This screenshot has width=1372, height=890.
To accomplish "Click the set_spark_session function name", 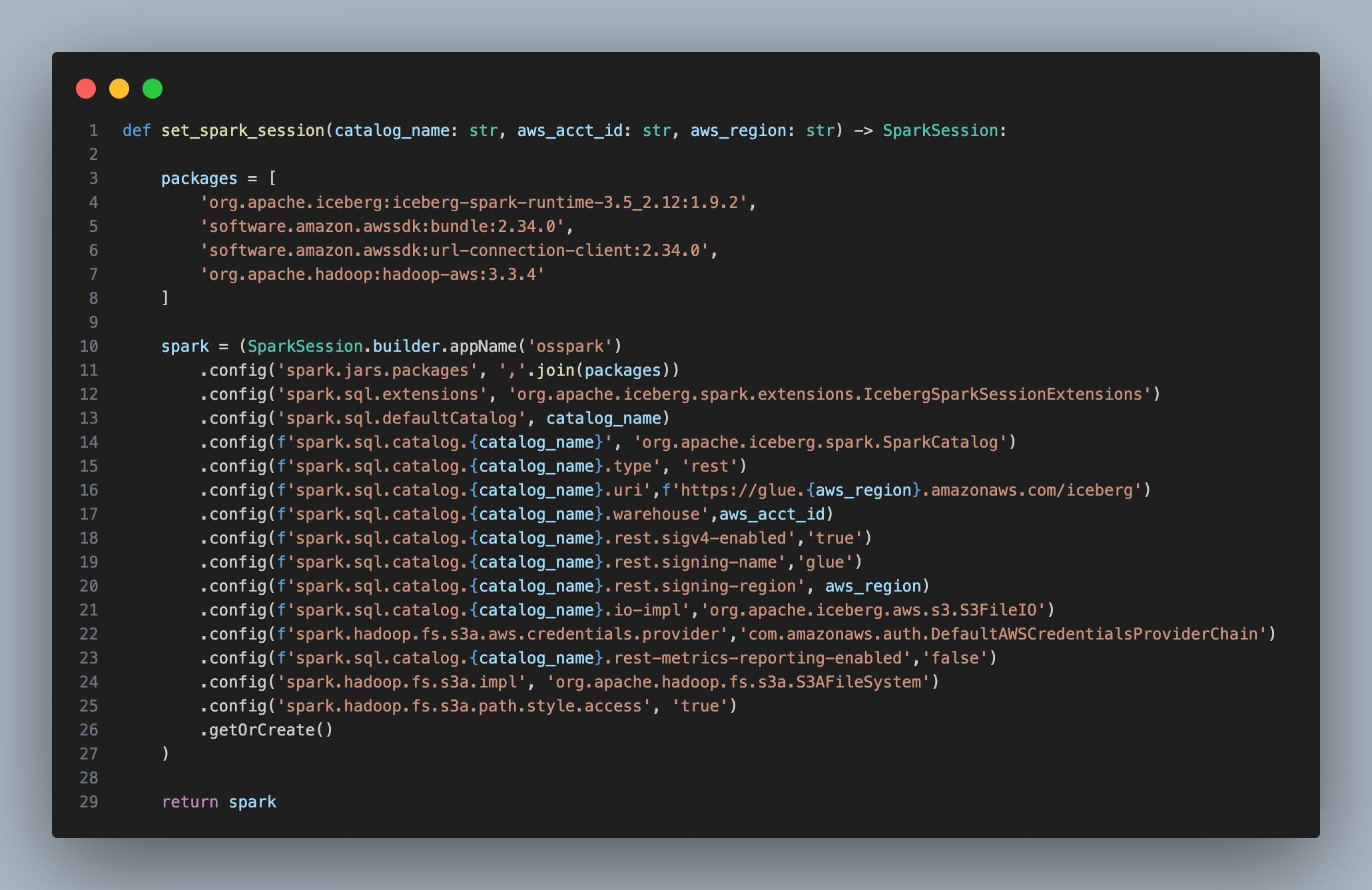I will (x=242, y=131).
